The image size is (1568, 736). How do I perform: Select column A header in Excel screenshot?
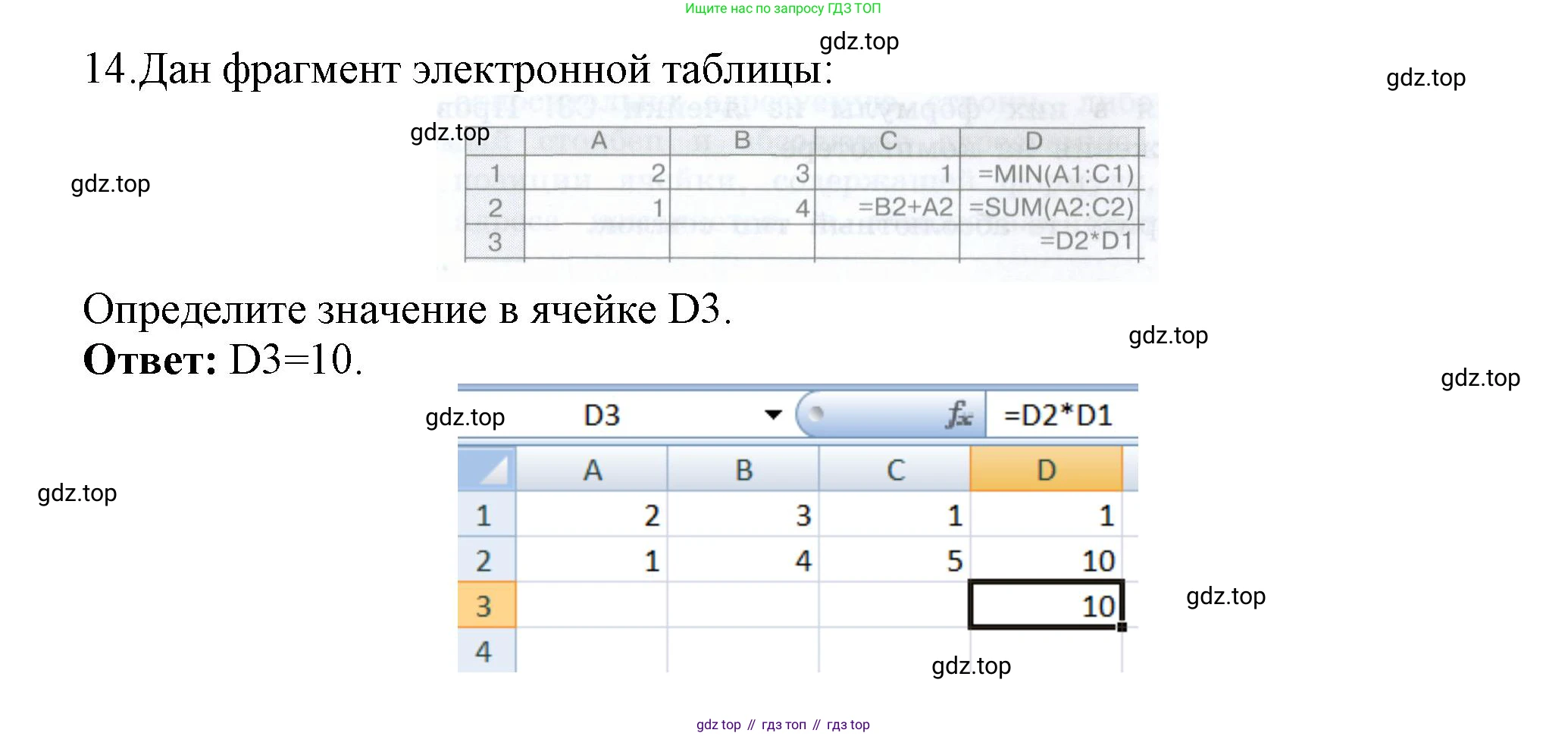[x=592, y=469]
